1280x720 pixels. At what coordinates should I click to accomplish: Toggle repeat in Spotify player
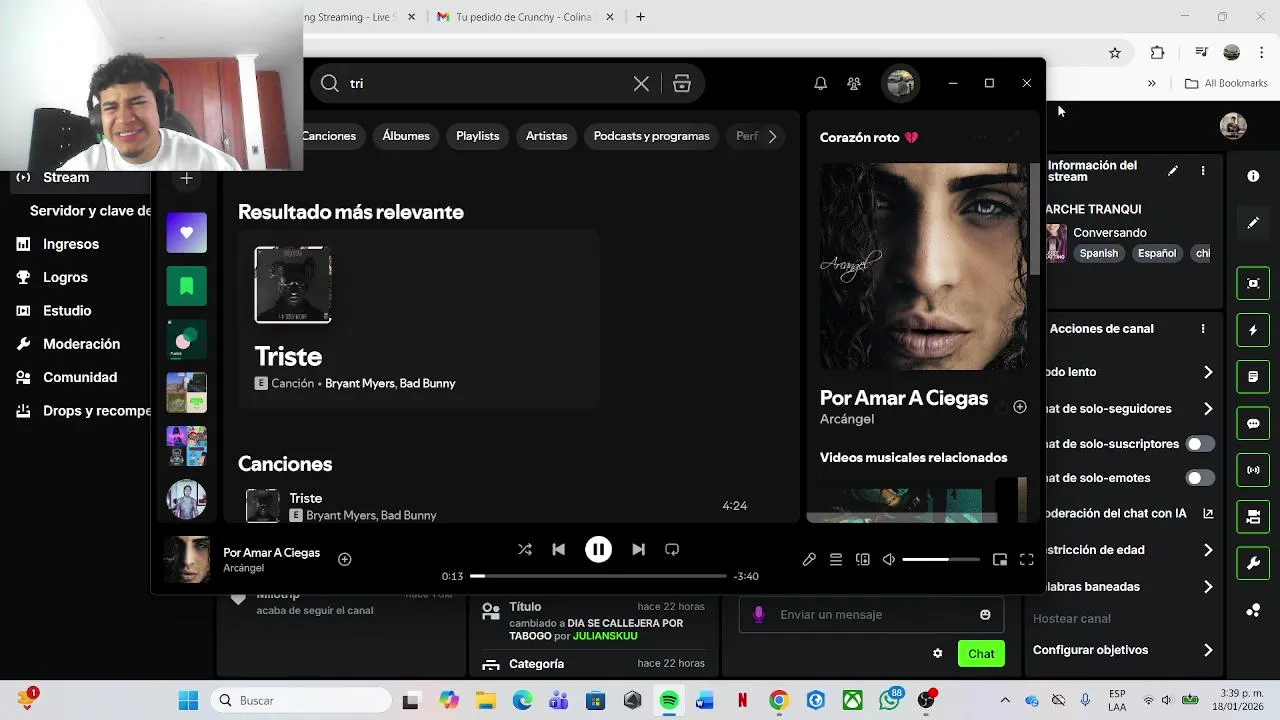point(672,549)
